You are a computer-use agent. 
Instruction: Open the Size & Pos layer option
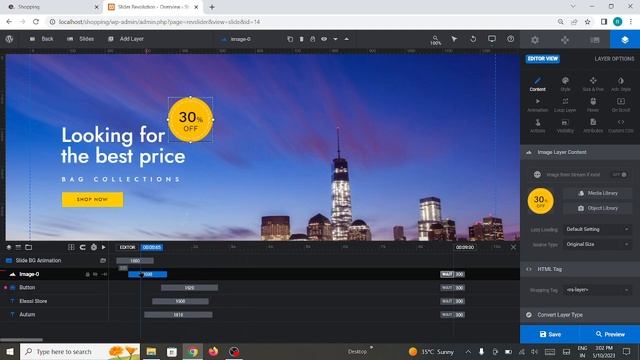pos(593,84)
